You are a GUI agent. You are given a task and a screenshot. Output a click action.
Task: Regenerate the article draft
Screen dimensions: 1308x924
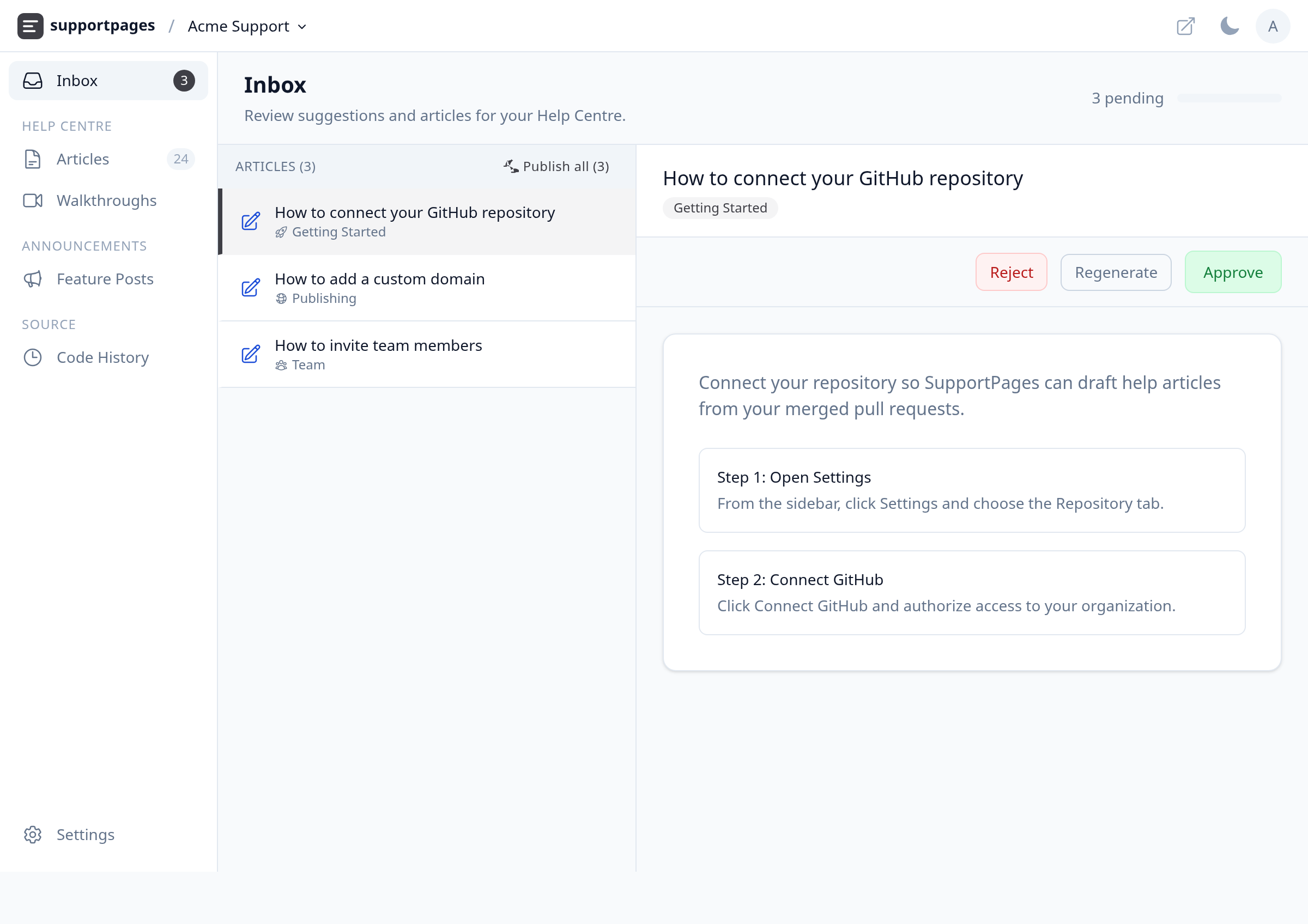pyautogui.click(x=1116, y=272)
